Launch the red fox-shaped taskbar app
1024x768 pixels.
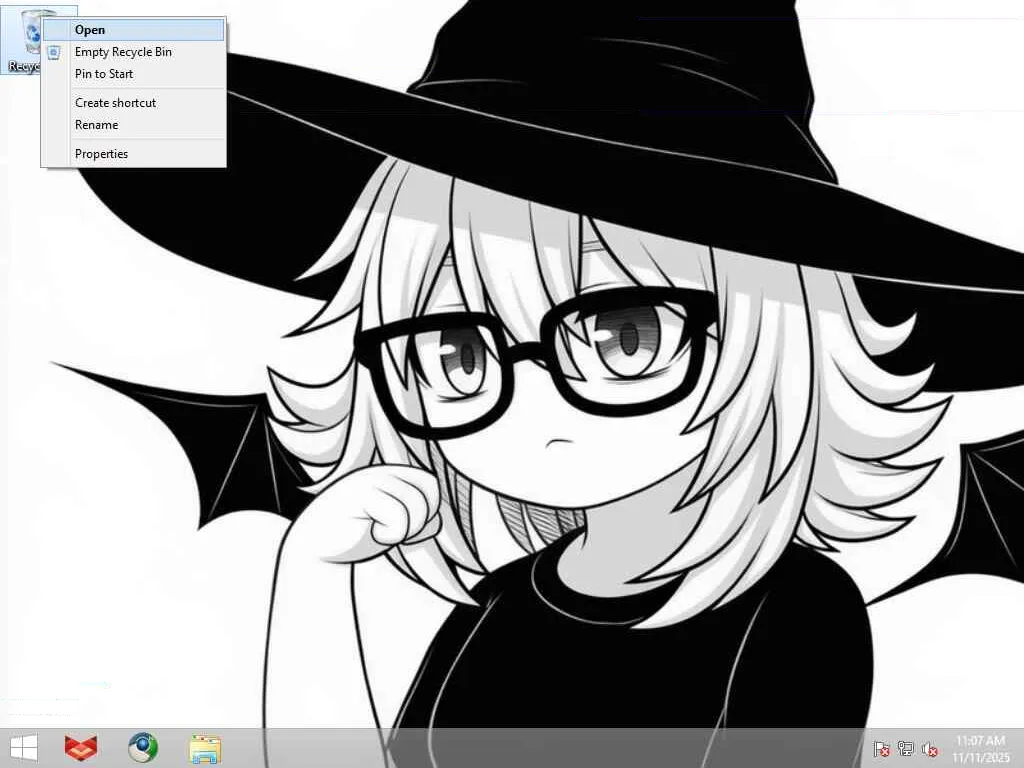pyautogui.click(x=81, y=748)
